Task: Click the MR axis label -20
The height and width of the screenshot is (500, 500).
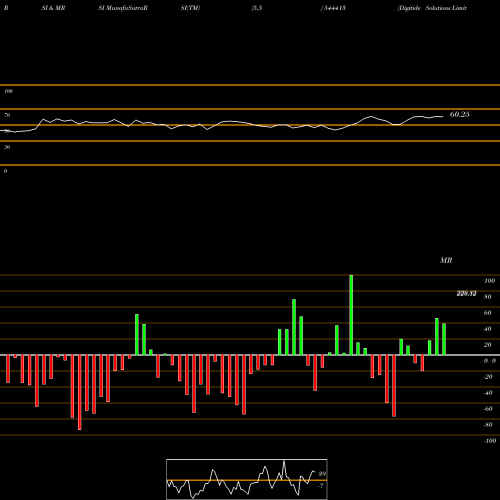Action: (x=488, y=377)
